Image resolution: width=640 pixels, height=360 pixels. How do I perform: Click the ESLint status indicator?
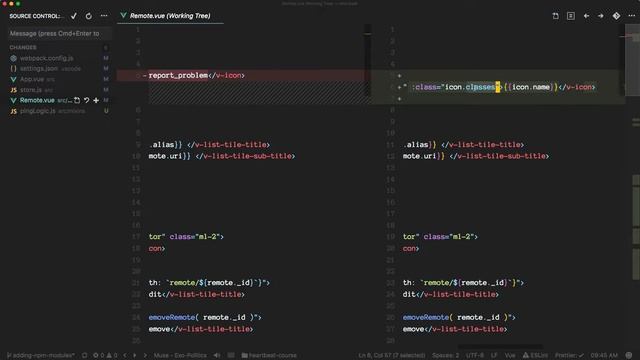point(535,356)
